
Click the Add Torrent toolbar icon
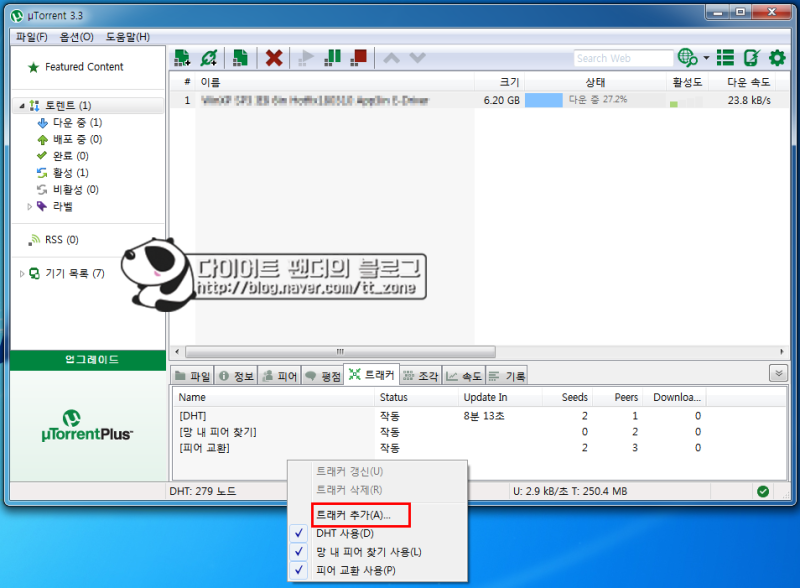pos(182,58)
